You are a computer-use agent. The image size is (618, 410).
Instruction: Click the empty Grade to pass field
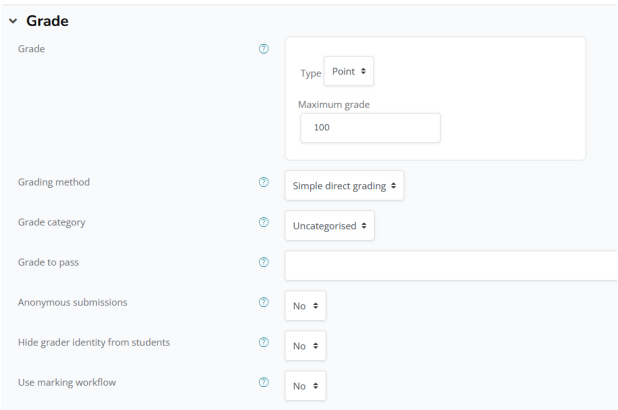click(451, 265)
